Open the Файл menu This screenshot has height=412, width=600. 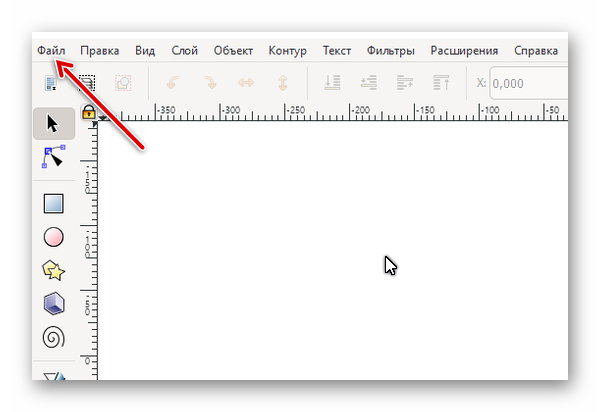pyautogui.click(x=51, y=50)
